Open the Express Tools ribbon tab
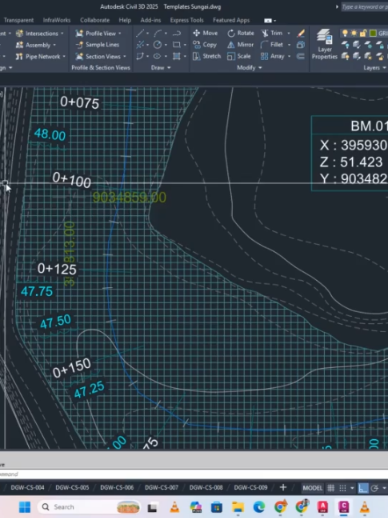Screen dimensions: 388x518 [x=187, y=20]
